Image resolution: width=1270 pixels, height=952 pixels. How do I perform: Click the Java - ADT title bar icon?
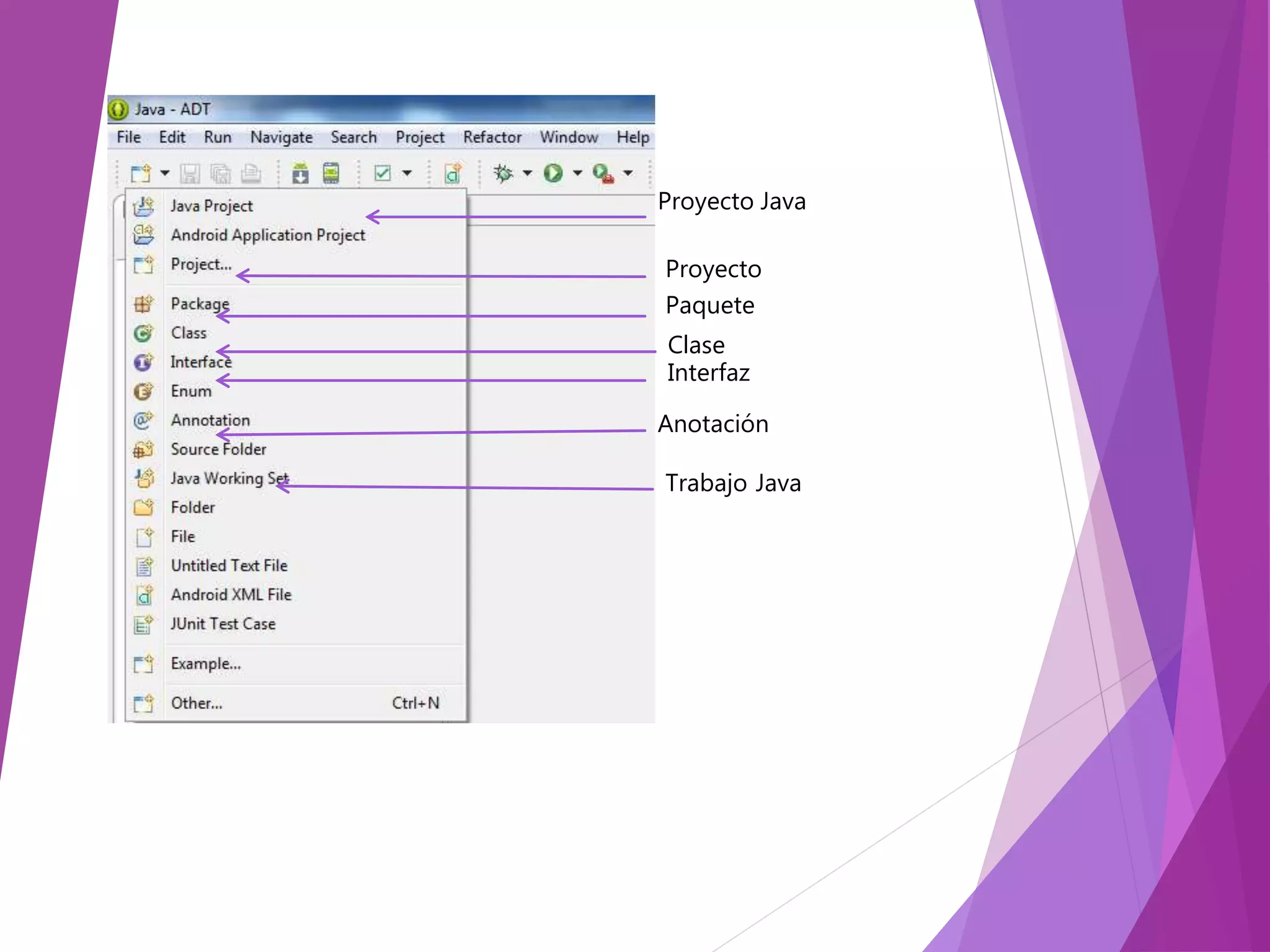click(x=118, y=109)
